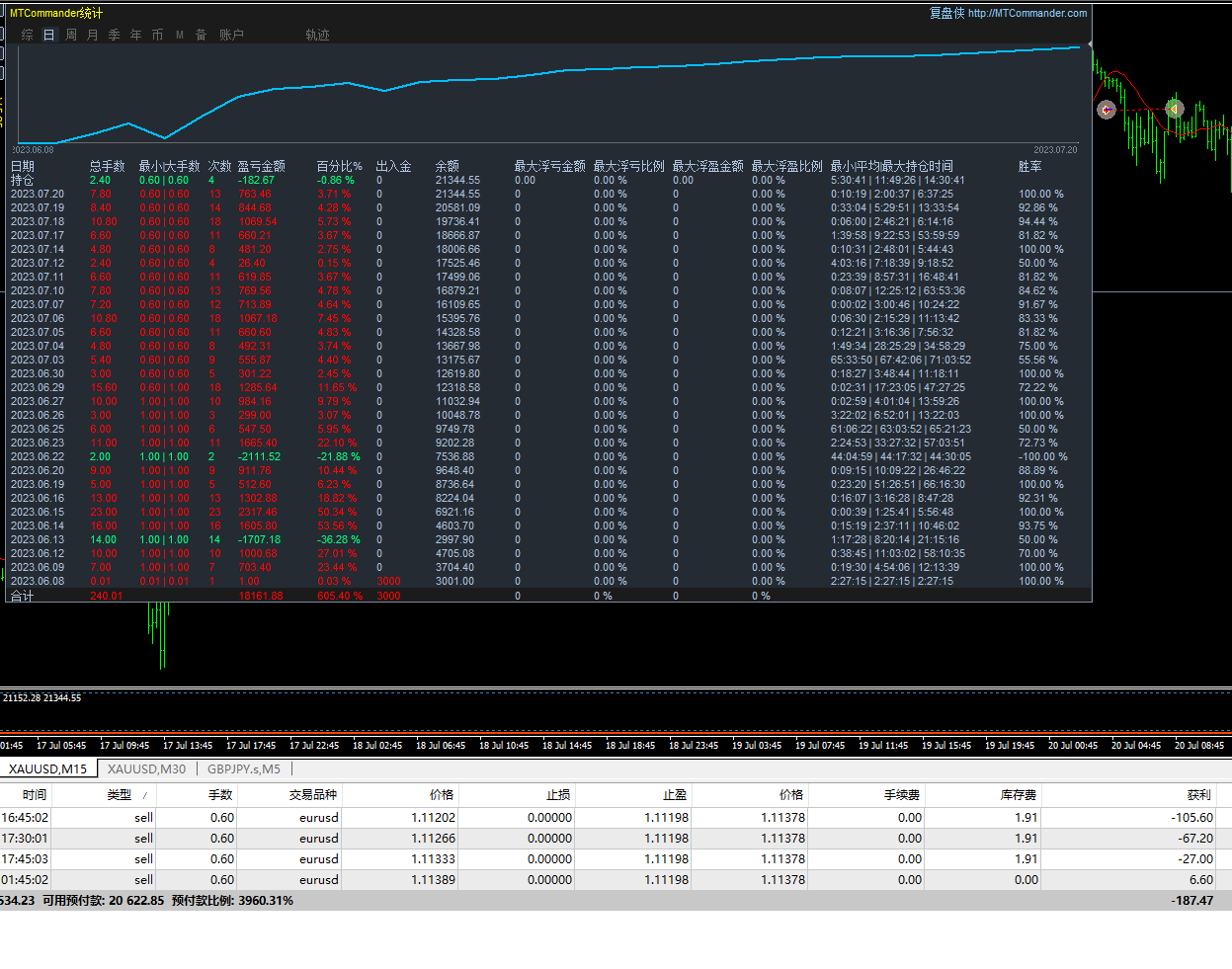
Task: Switch to XAUUSD,M30 chart tab
Action: pyautogui.click(x=146, y=769)
